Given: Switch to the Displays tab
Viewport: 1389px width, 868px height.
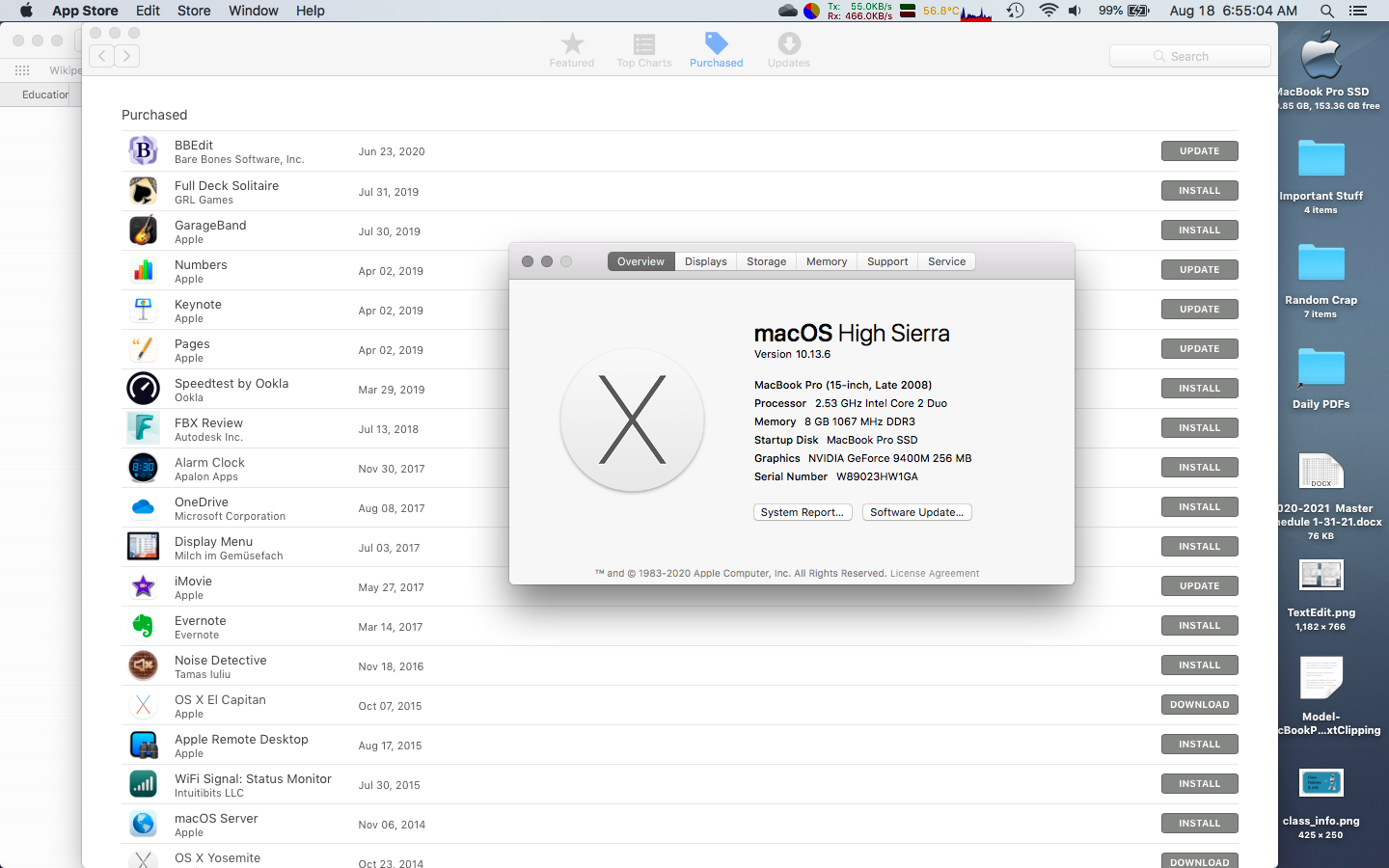Looking at the screenshot, I should point(706,261).
